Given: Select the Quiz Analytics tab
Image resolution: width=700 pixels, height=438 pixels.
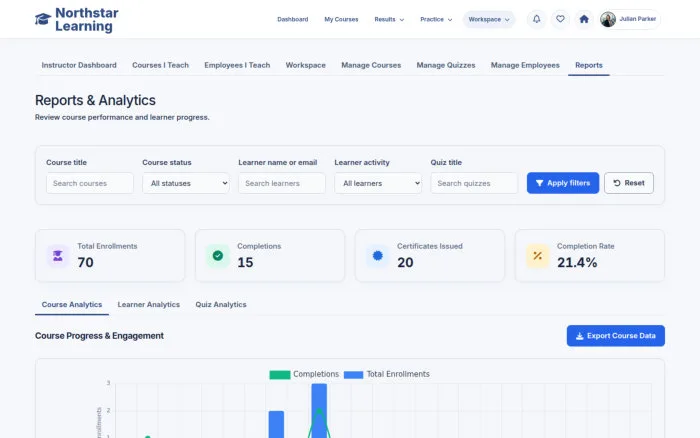Looking at the screenshot, I should point(221,305).
